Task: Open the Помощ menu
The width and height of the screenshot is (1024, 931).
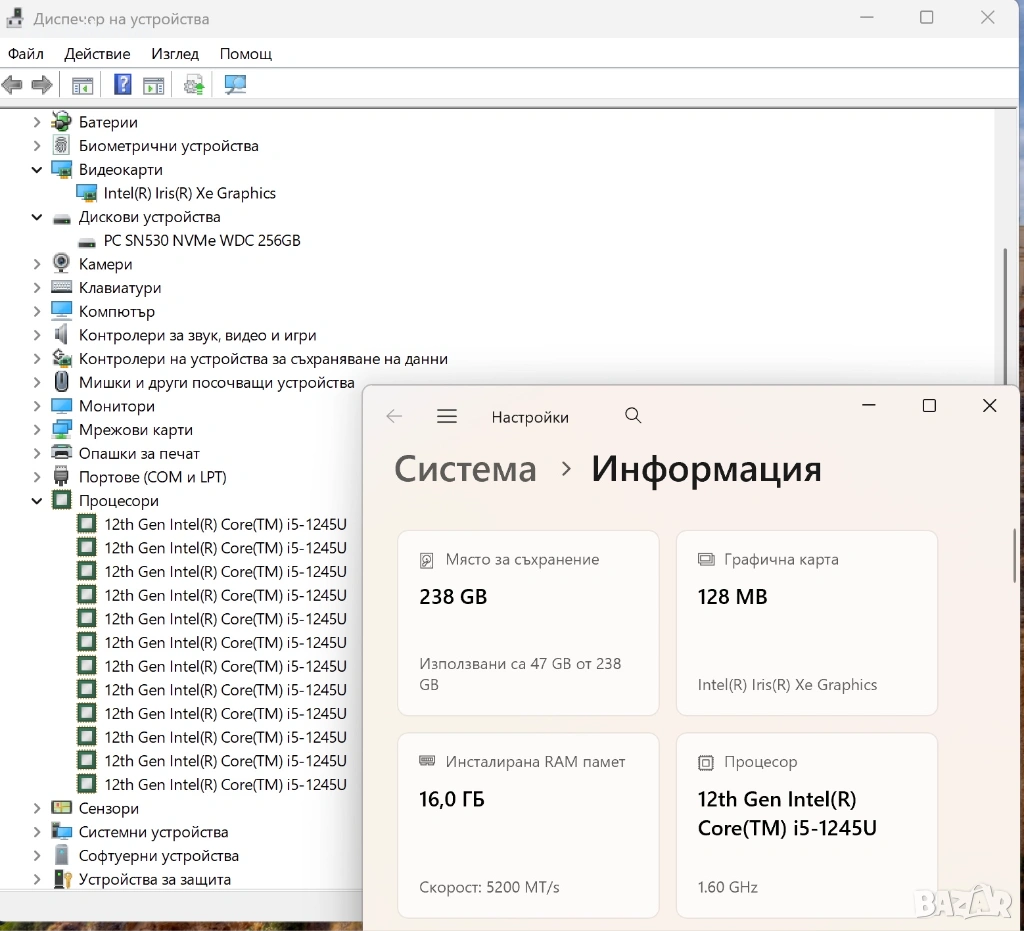Action: pos(245,54)
